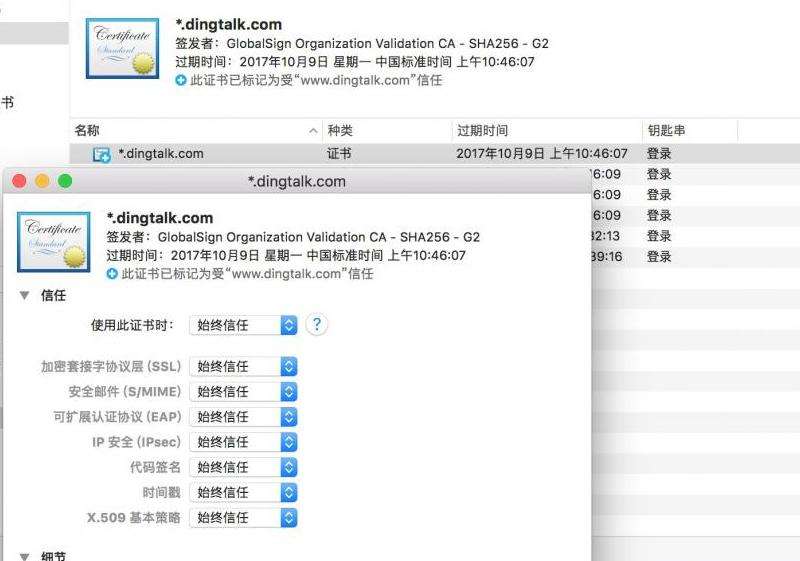Image resolution: width=800 pixels, height=561 pixels.
Task: Click the small certificate icon in *.dingtalk.com row
Action: coord(102,154)
